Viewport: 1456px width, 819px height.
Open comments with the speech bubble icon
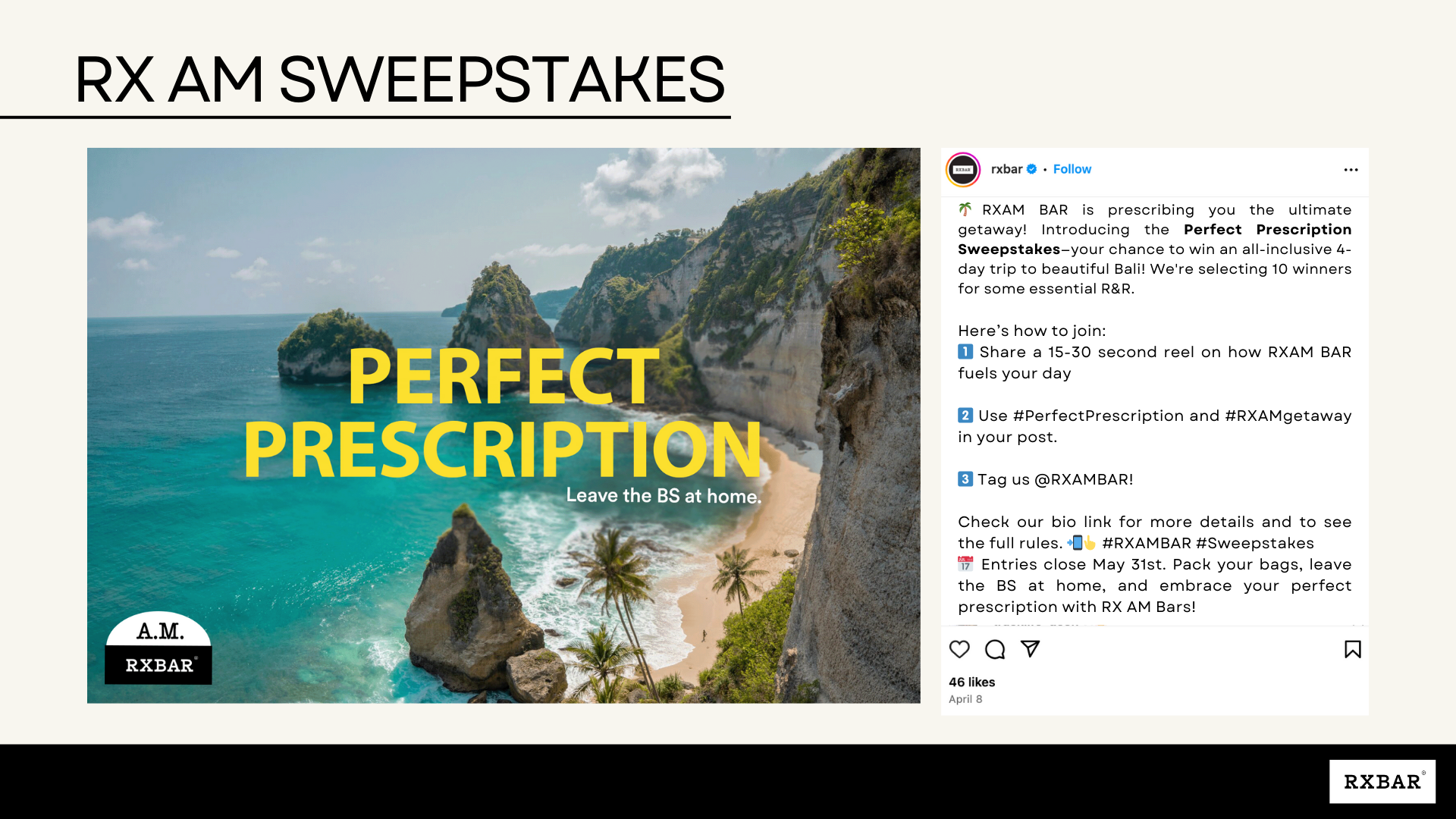click(995, 649)
